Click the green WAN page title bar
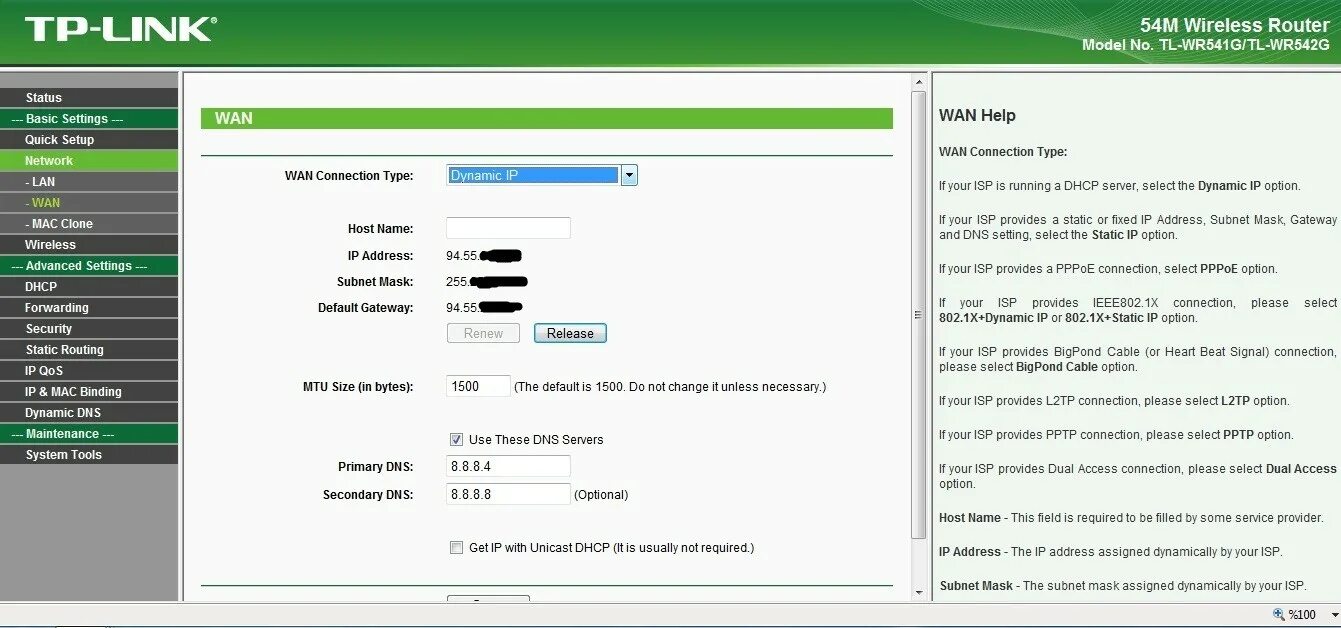Image resolution: width=1341 pixels, height=628 pixels. click(547, 118)
